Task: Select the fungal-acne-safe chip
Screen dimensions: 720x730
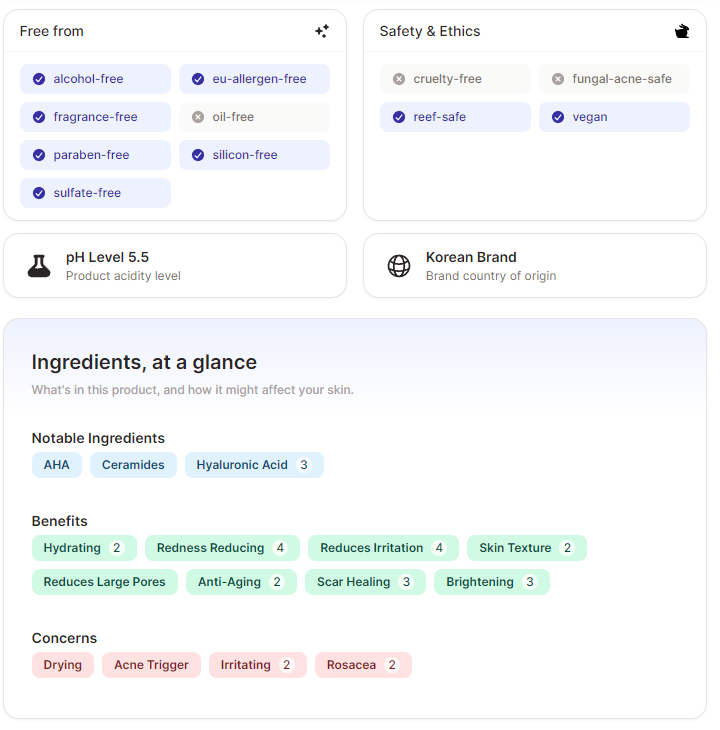Action: [614, 79]
